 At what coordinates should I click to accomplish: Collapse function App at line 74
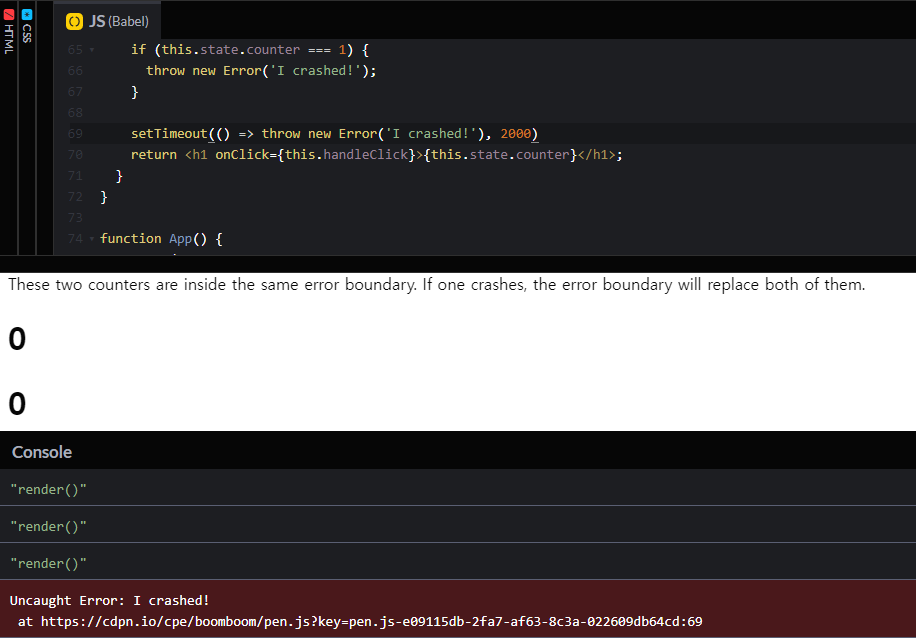point(92,239)
